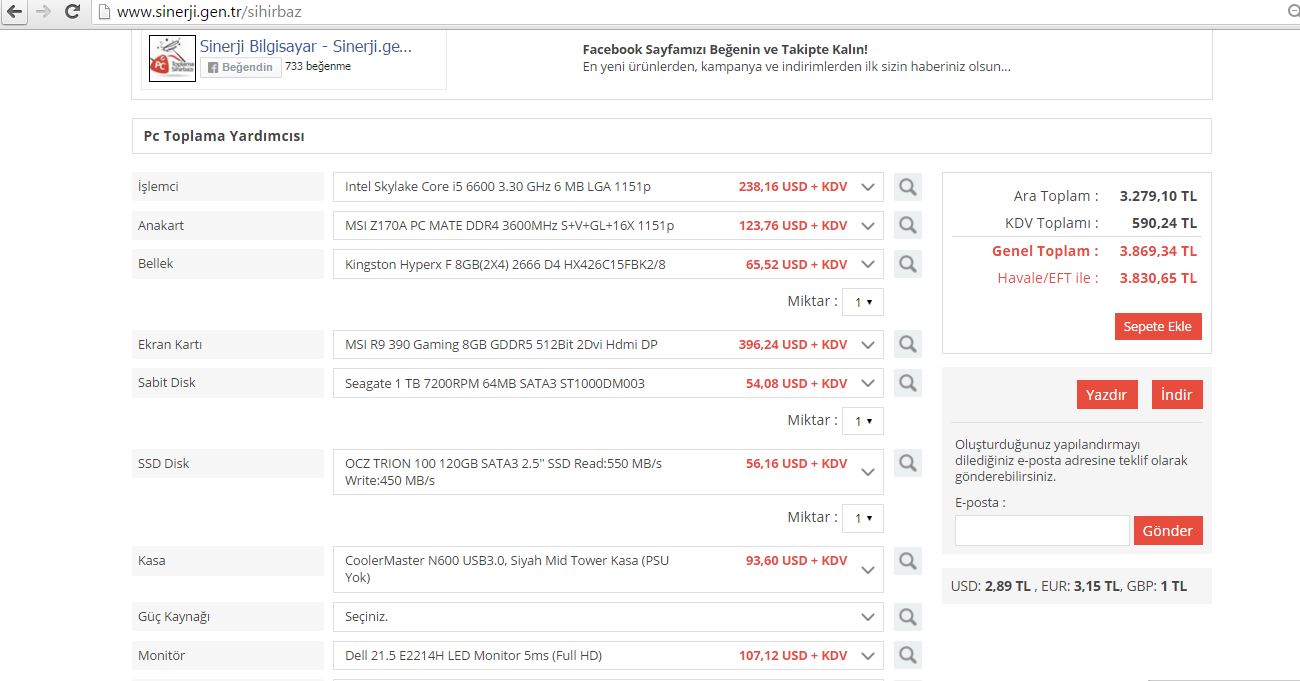Open the Kasa dropdown showing CoolerMaster N600

coord(608,569)
